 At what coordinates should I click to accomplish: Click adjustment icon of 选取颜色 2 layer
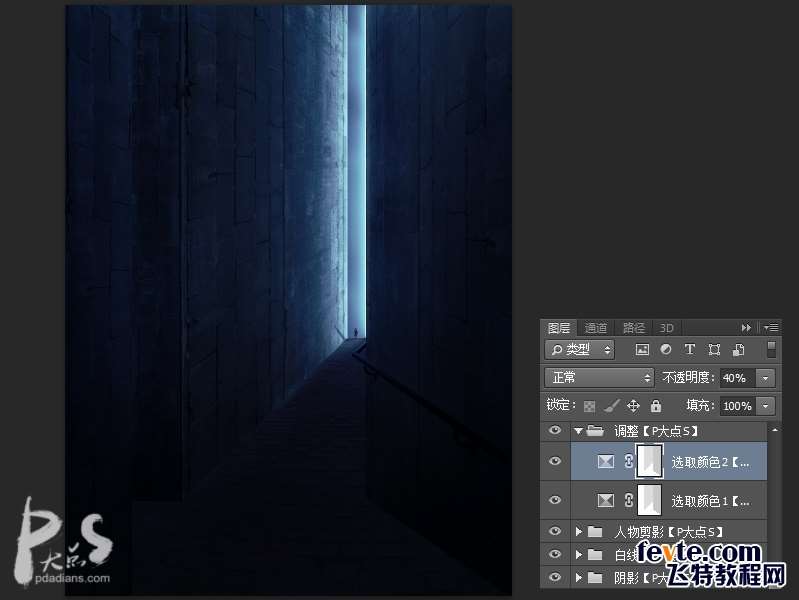605,461
